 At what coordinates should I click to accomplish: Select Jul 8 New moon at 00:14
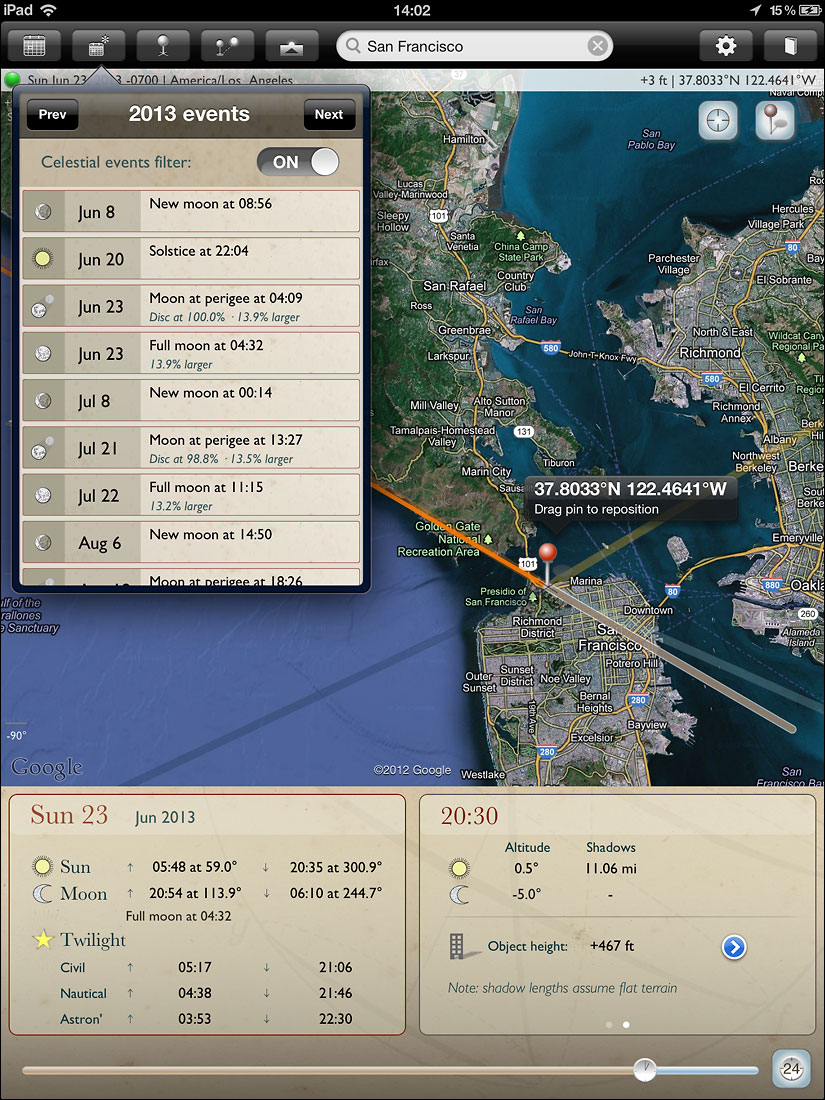pyautogui.click(x=191, y=401)
